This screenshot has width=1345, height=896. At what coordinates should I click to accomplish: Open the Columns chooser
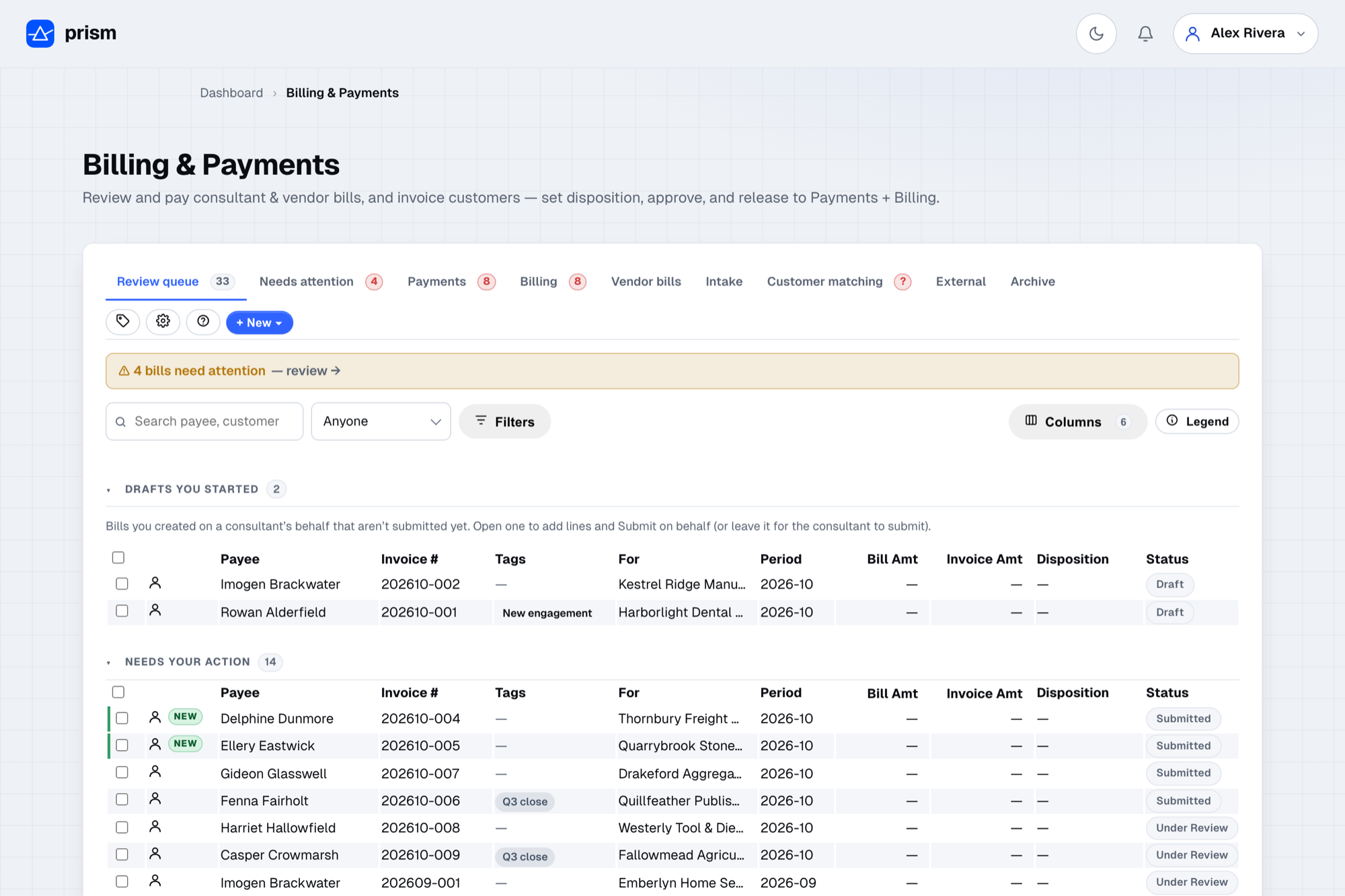pyautogui.click(x=1077, y=421)
